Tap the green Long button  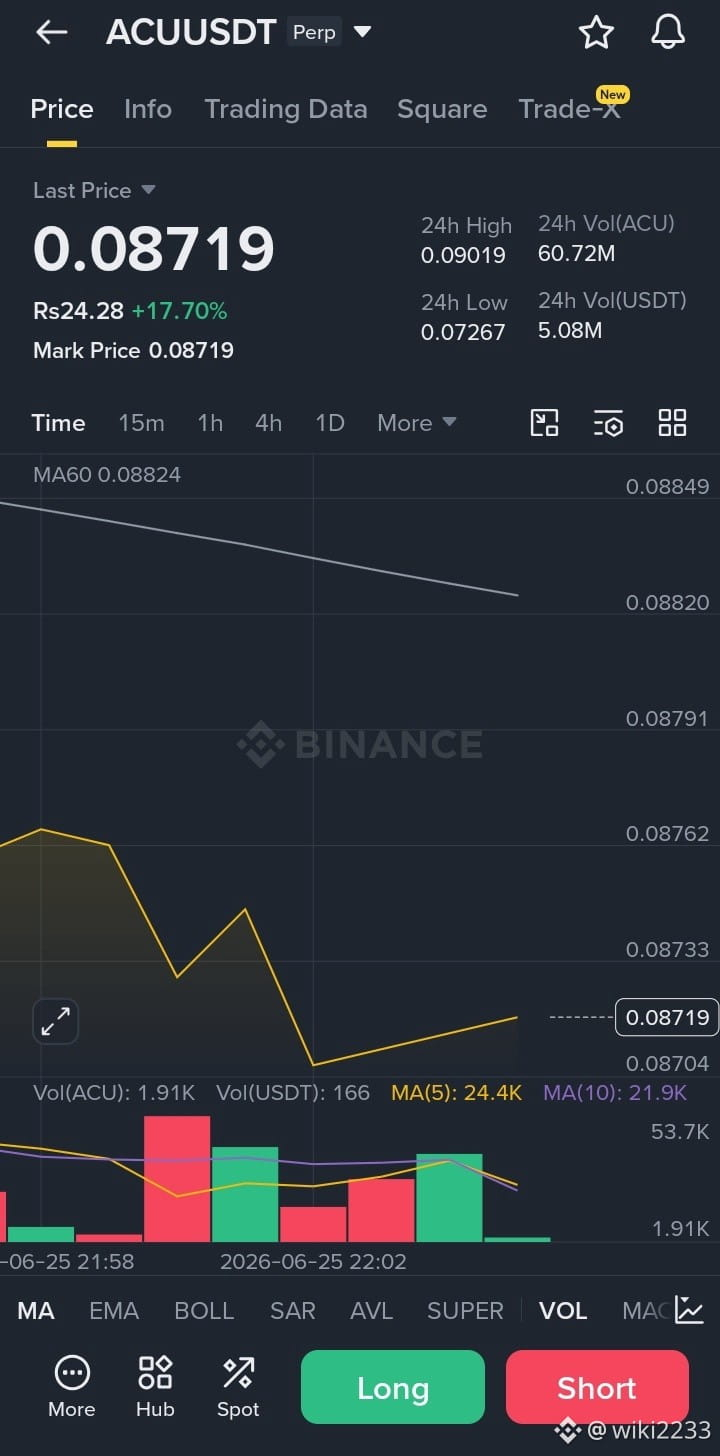pyautogui.click(x=393, y=1388)
